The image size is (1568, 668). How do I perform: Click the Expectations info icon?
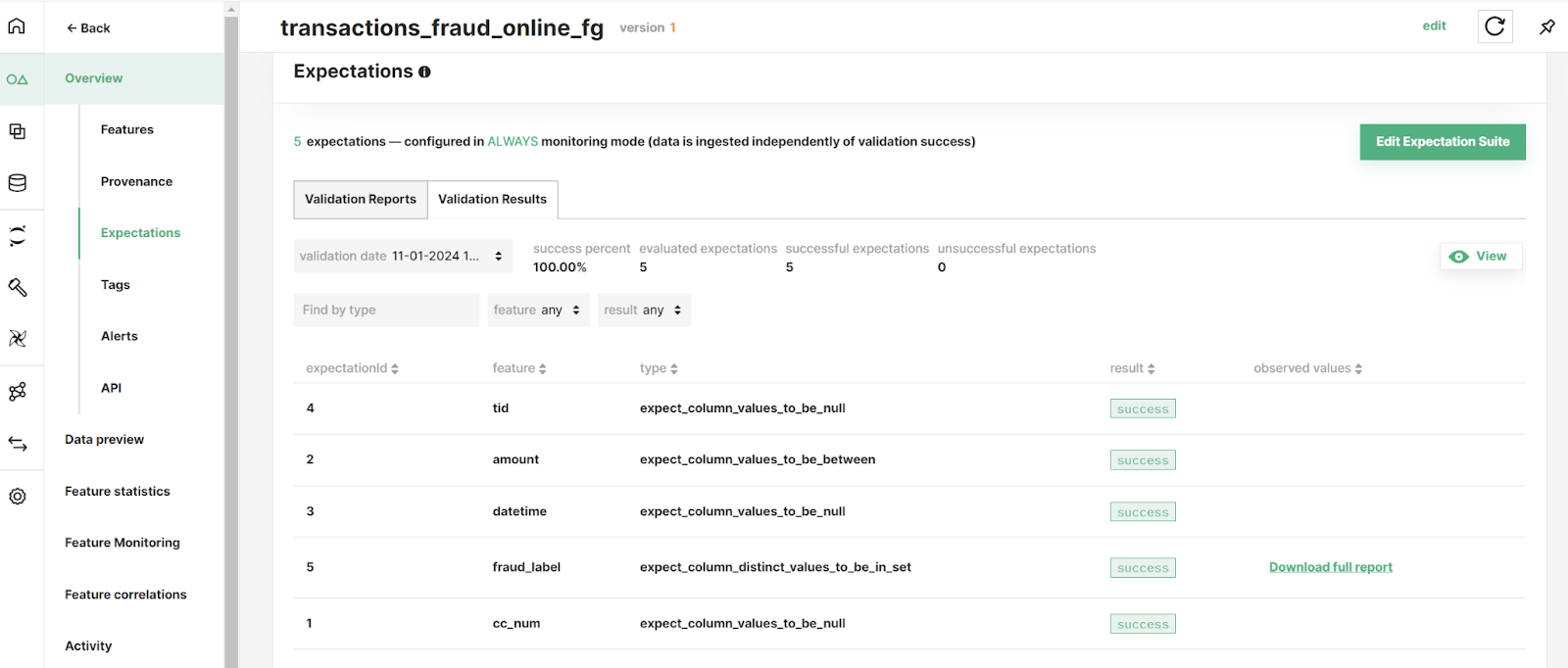pyautogui.click(x=424, y=72)
